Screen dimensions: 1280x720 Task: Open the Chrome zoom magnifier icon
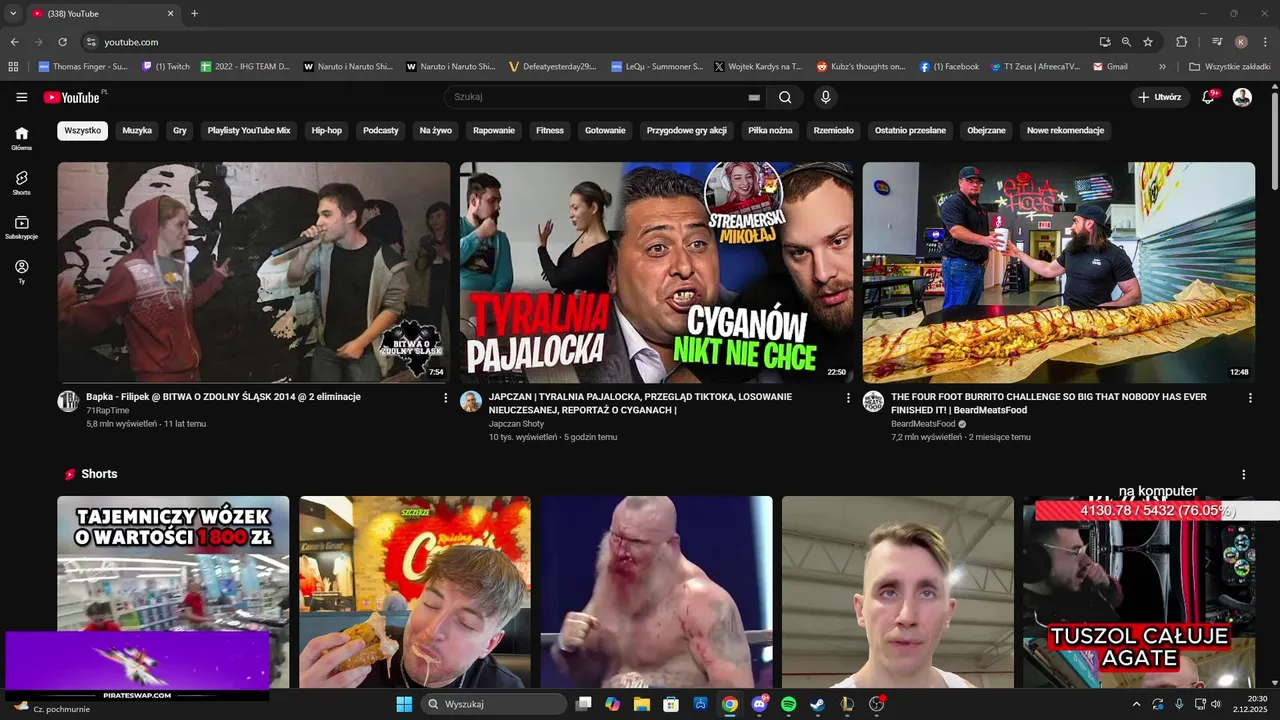pos(1126,42)
